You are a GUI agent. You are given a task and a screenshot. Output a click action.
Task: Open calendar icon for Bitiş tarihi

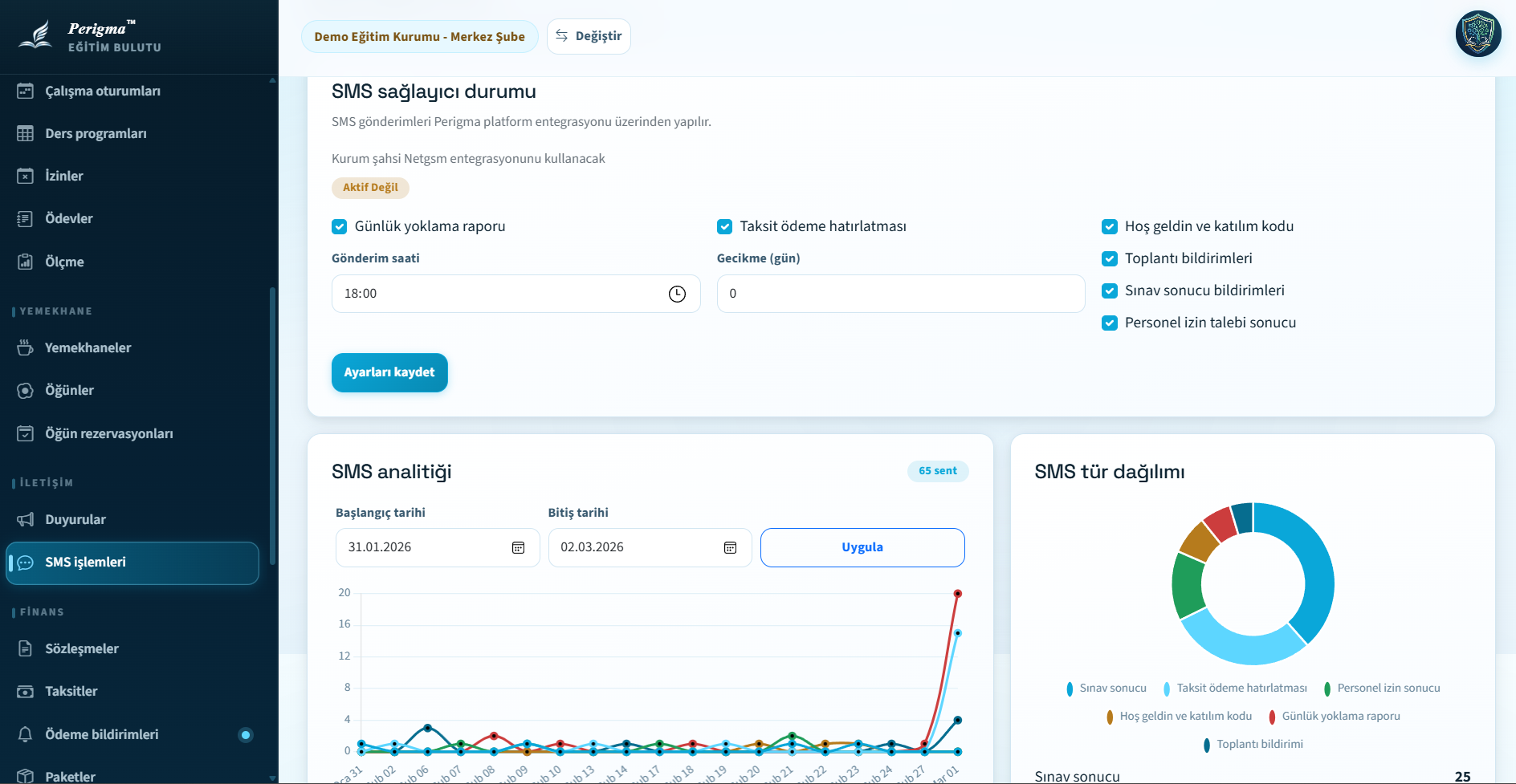(x=730, y=547)
